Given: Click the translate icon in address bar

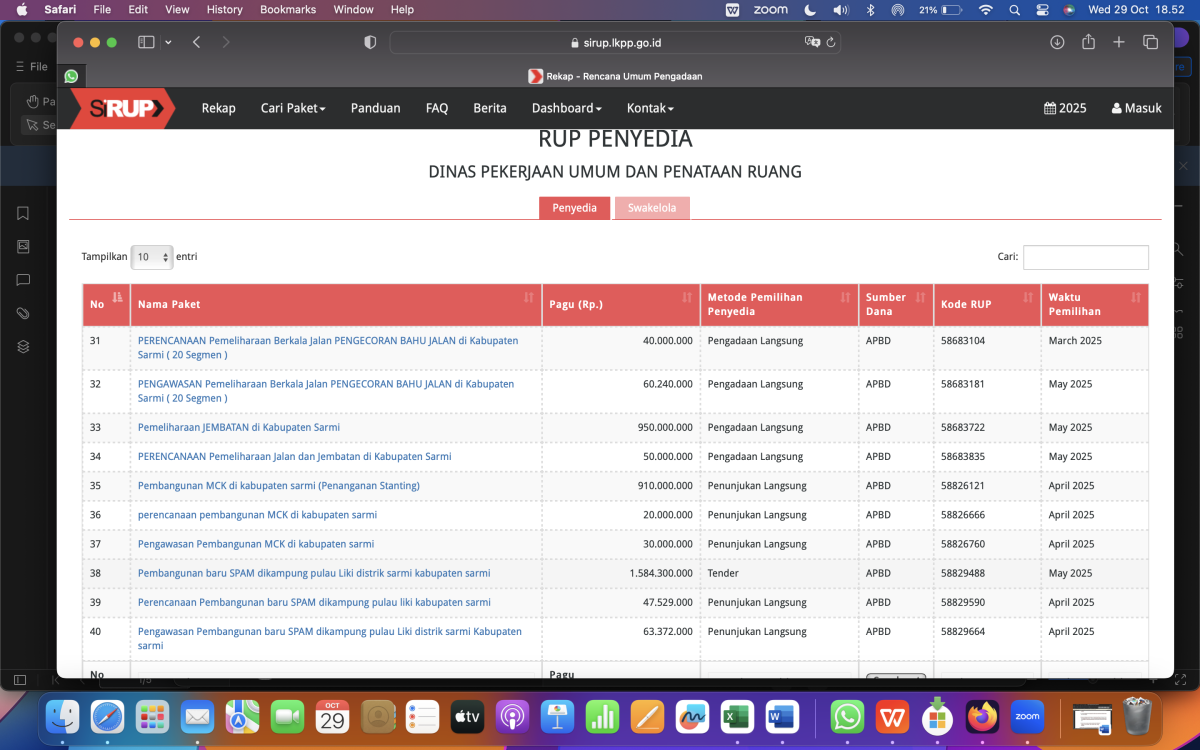Looking at the screenshot, I should pyautogui.click(x=812, y=43).
